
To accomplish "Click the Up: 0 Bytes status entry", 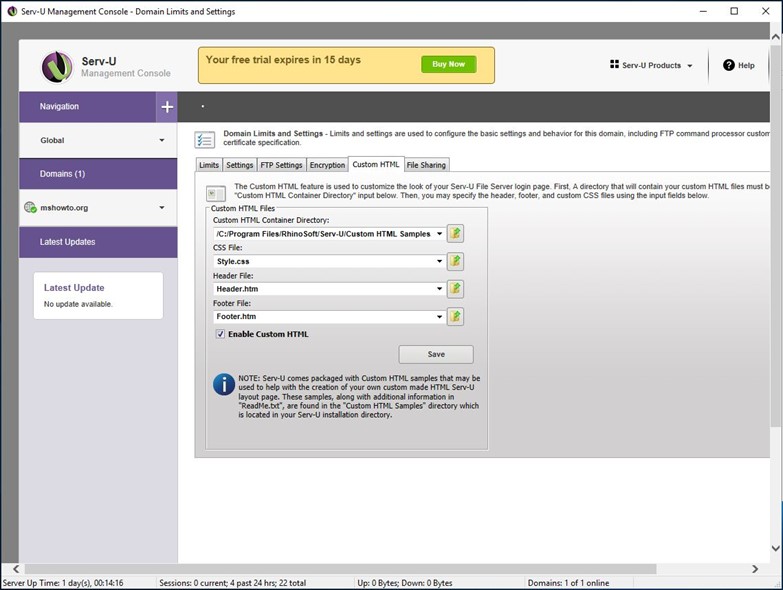I will click(404, 583).
